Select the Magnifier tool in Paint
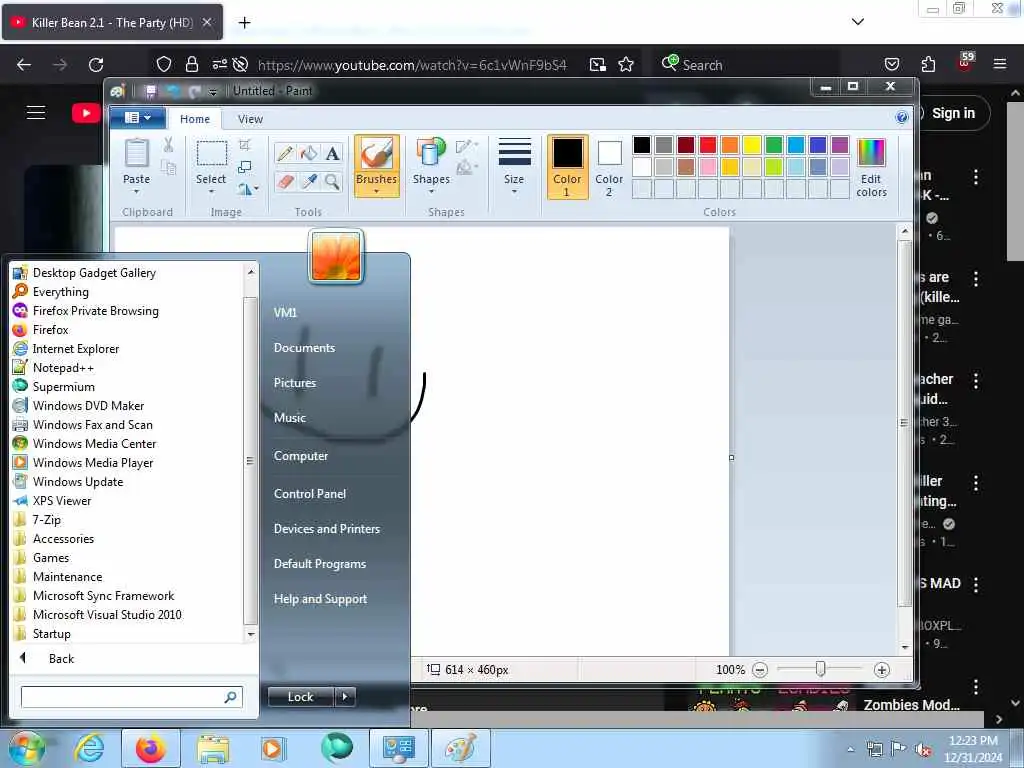This screenshot has width=1024, height=768. [x=332, y=182]
